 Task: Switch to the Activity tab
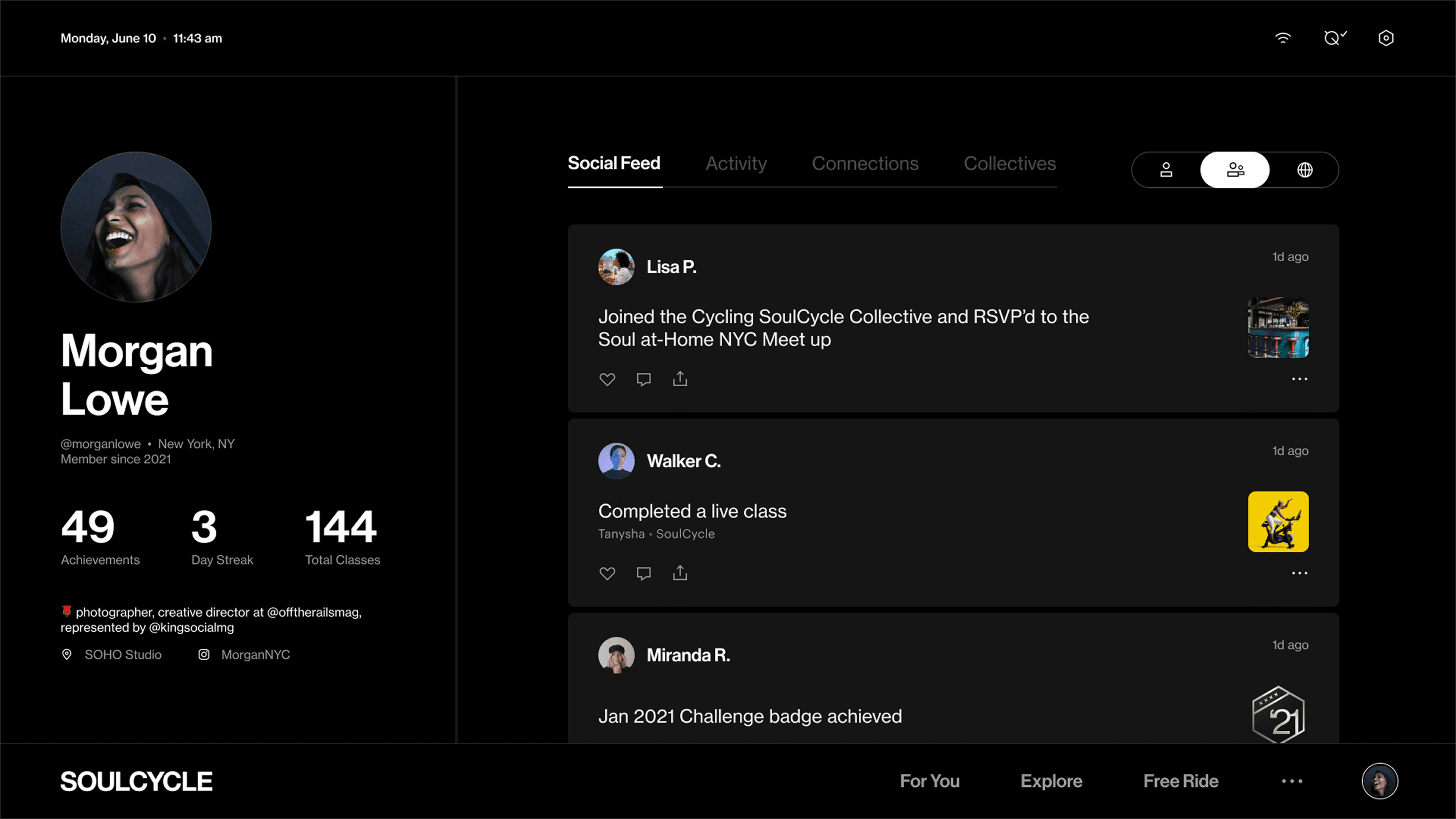click(x=736, y=163)
